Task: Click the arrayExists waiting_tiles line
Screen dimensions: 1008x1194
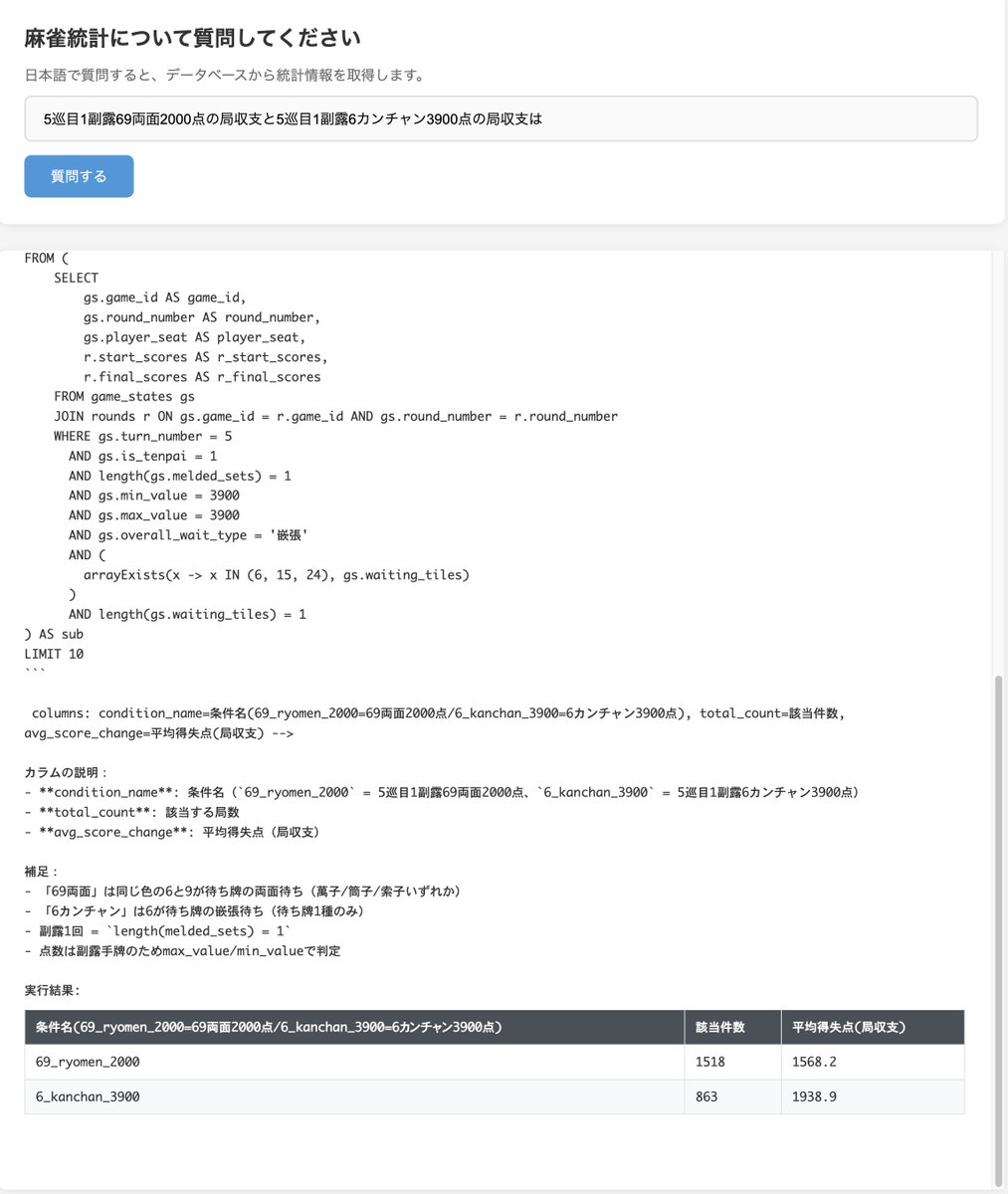Action: coord(277,575)
